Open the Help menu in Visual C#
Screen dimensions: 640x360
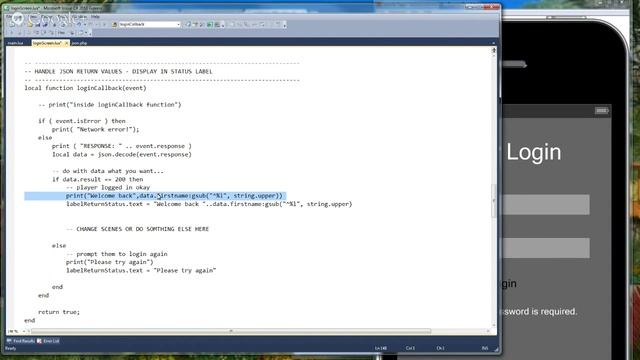pos(95,17)
